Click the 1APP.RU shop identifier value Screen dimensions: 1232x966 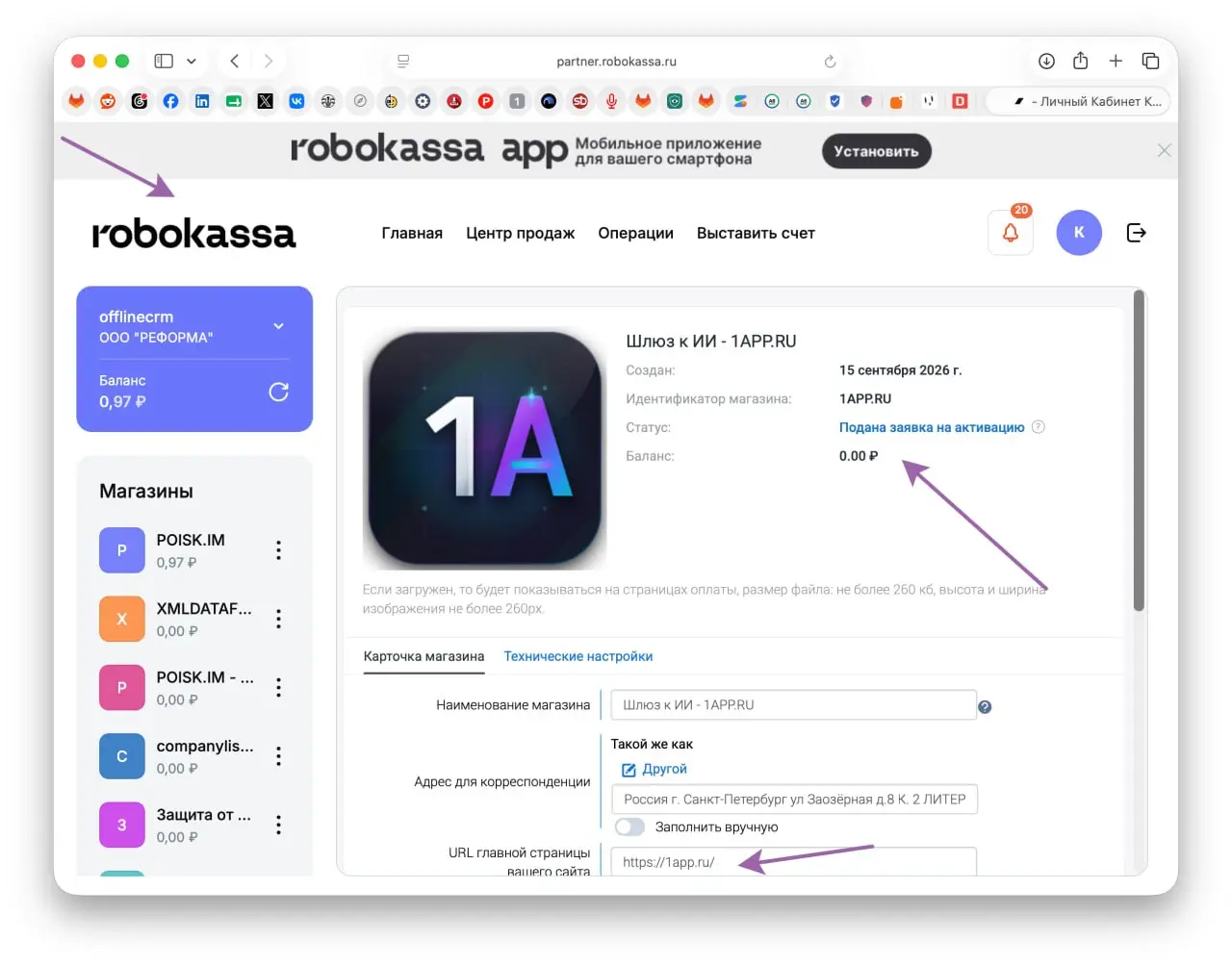[865, 398]
